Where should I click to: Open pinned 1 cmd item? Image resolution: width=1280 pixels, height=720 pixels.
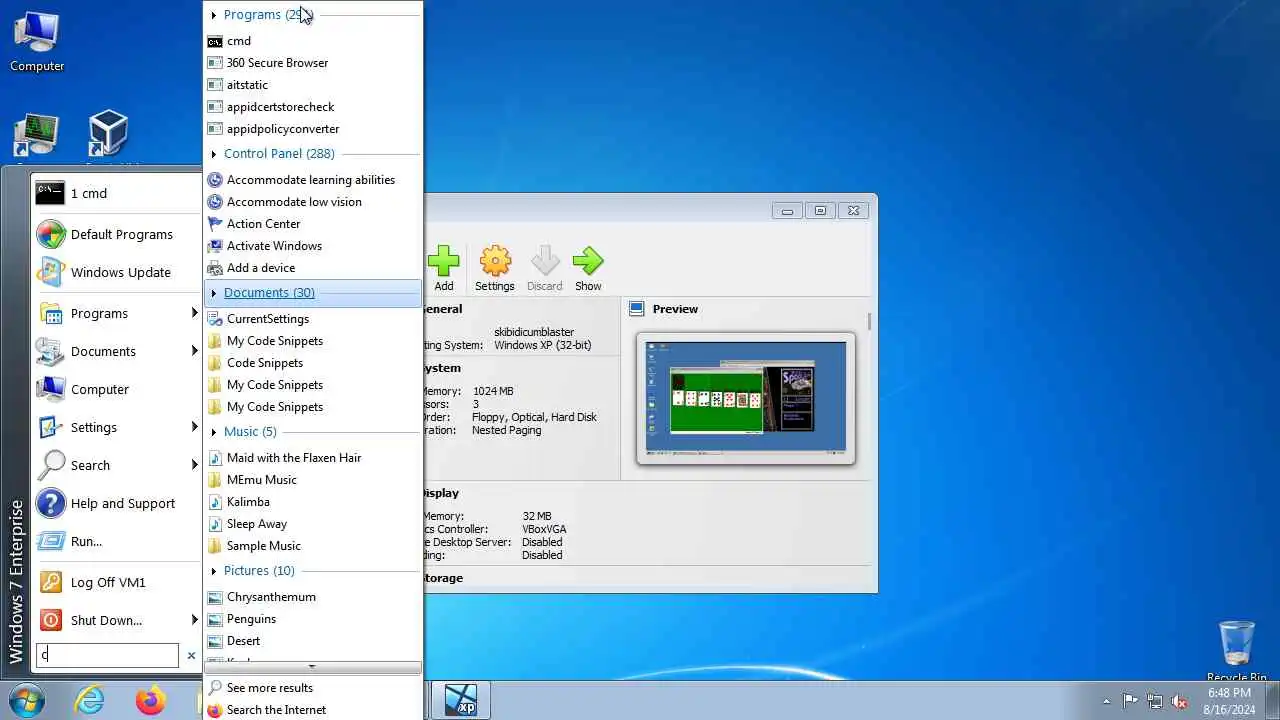click(x=117, y=193)
